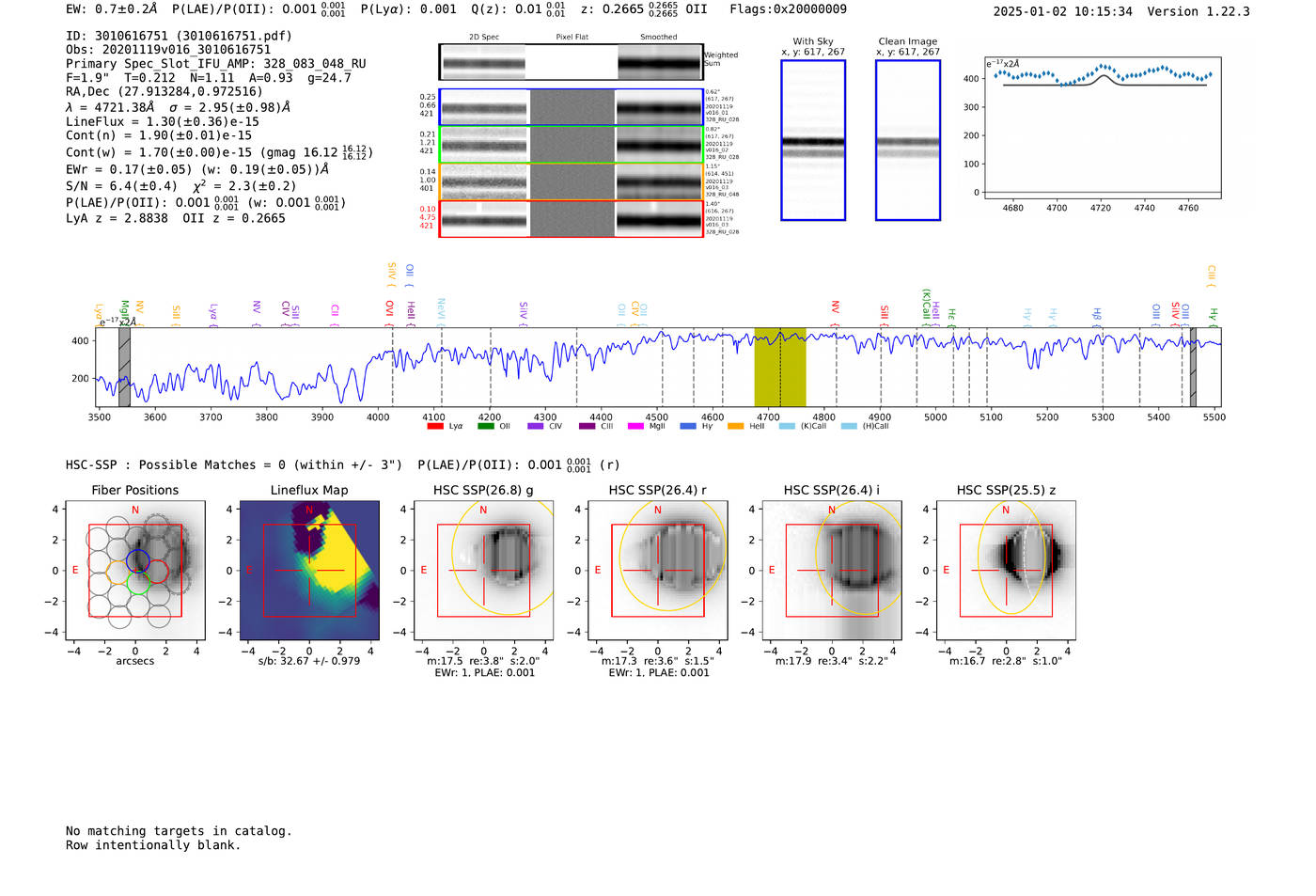The width and height of the screenshot is (1316, 896).
Task: Click the 'Smoothed' column header
Action: tap(659, 37)
